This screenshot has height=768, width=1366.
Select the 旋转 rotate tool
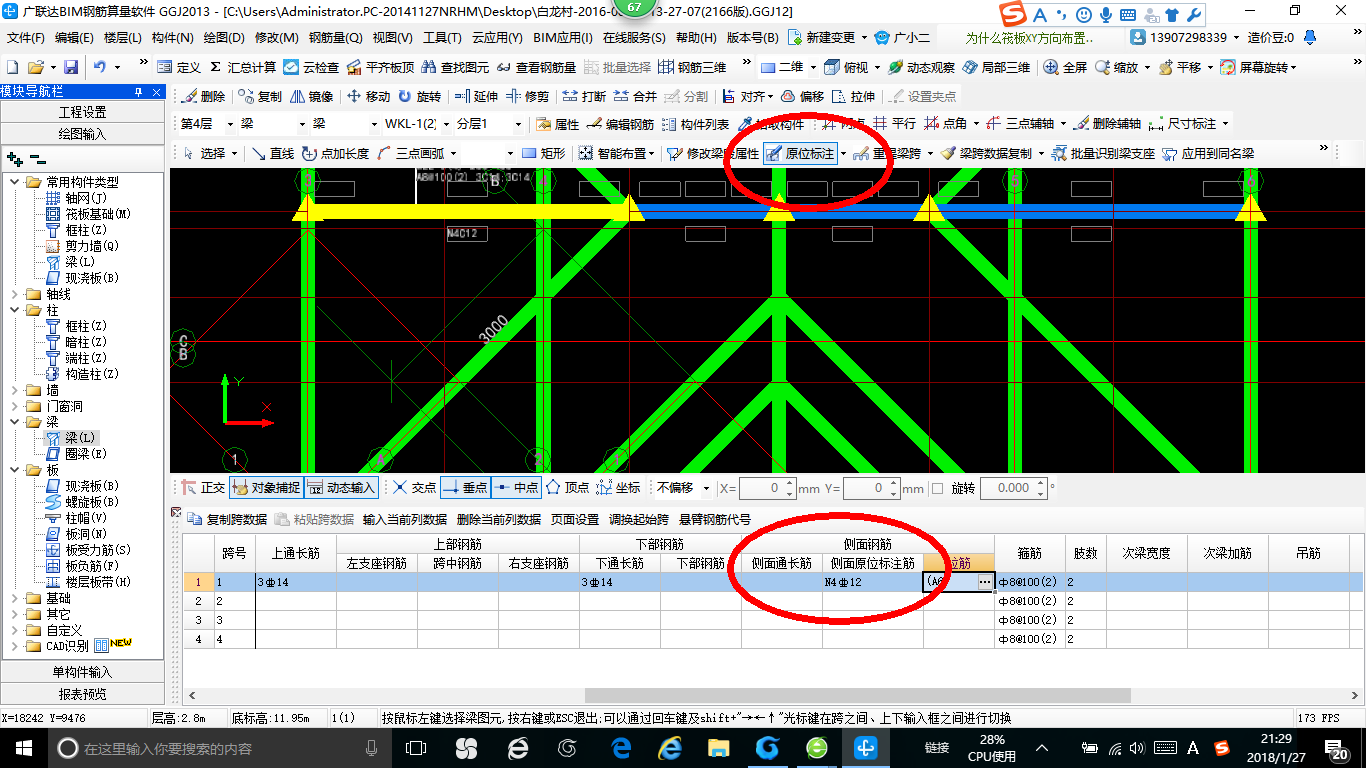pyautogui.click(x=419, y=96)
